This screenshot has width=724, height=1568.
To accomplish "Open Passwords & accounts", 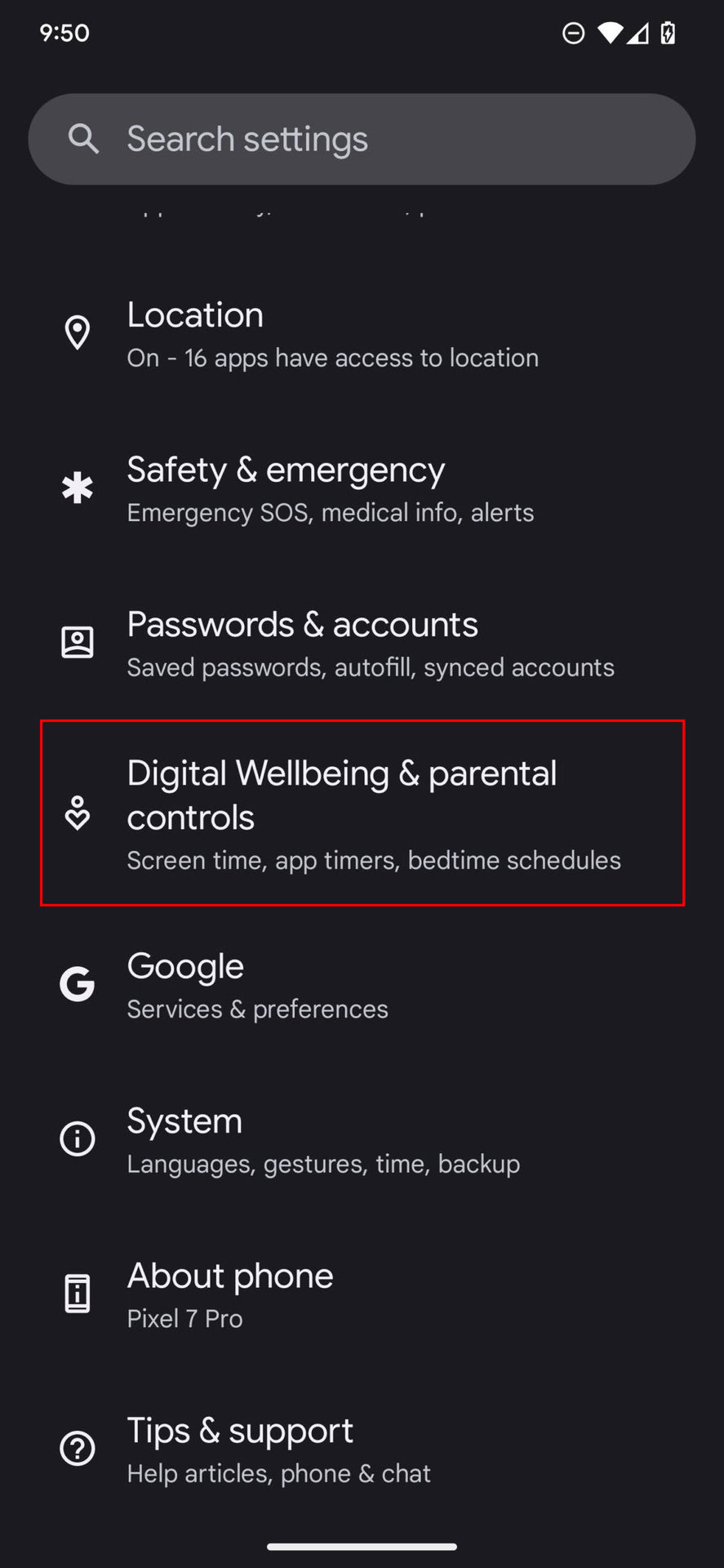I will pos(362,644).
